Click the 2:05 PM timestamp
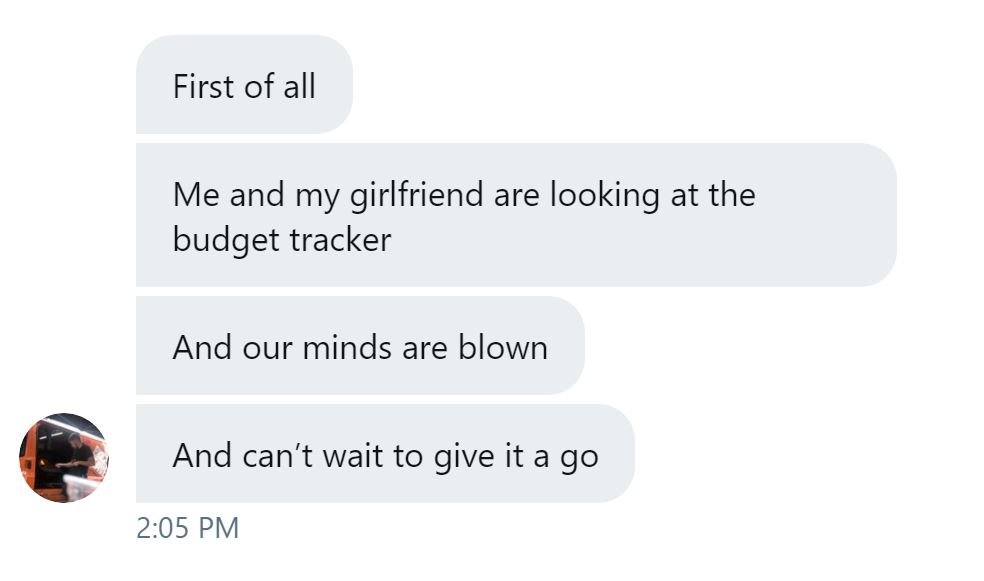This screenshot has width=984, height=581. coord(187,528)
